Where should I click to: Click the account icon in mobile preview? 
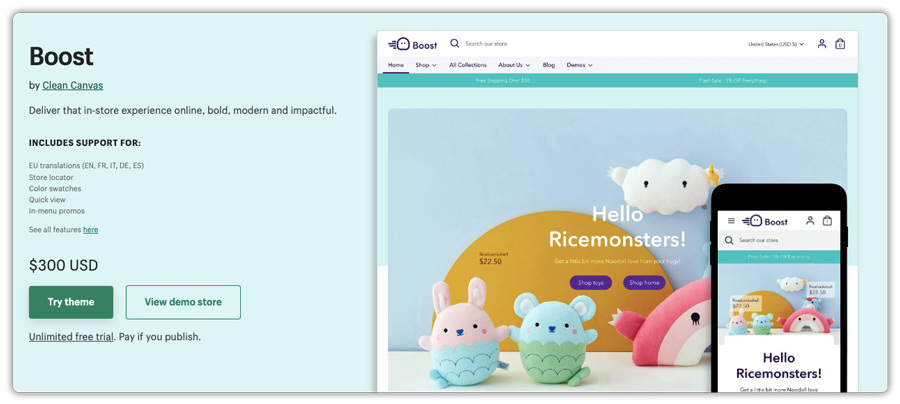(810, 220)
